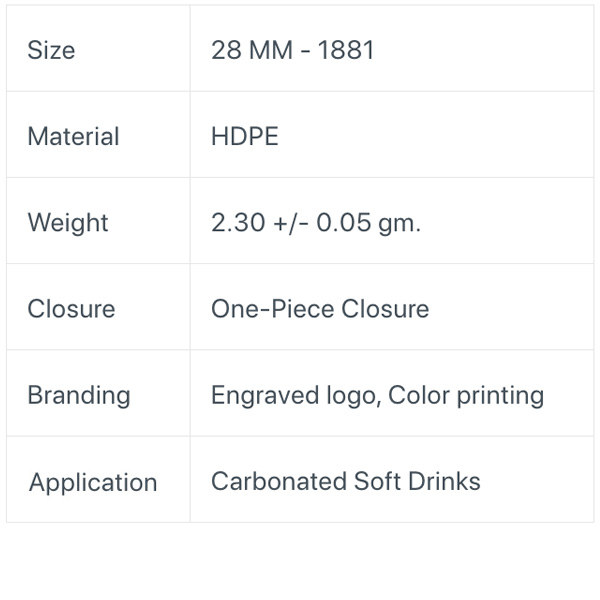Click the 28 MM text in Size row
Screen dimensions: 600x600
(252, 50)
